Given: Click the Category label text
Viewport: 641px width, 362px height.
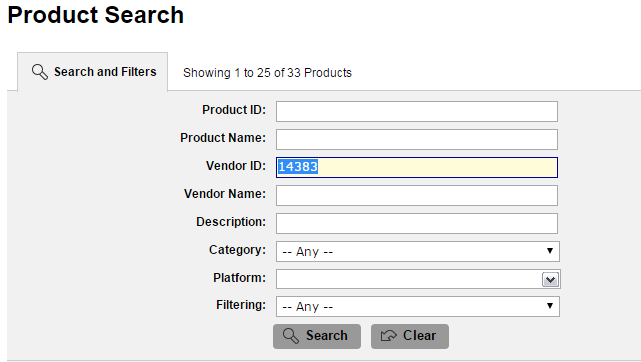Looking at the screenshot, I should (x=238, y=250).
